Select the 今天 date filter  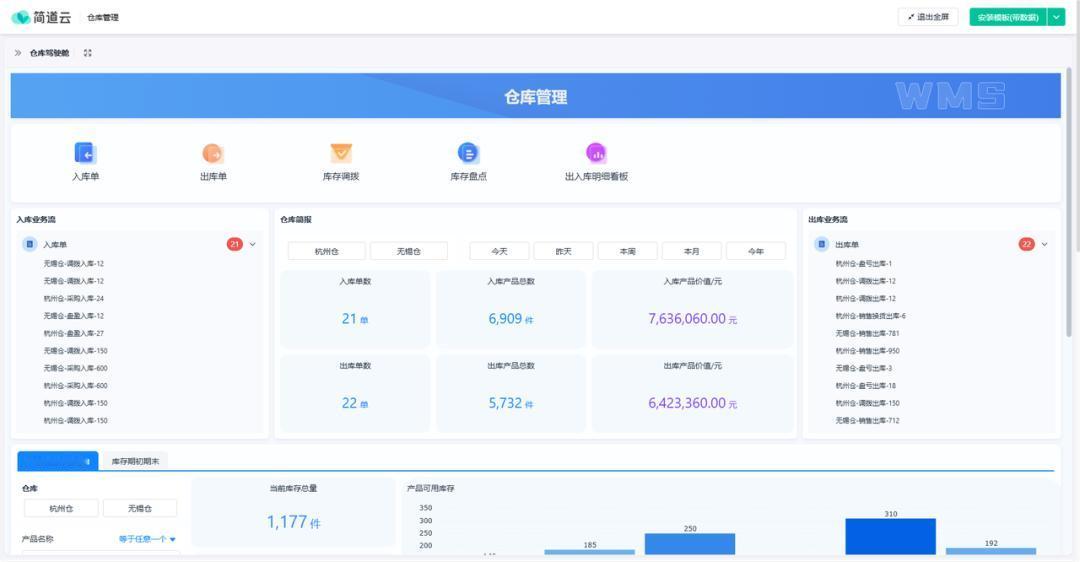[499, 251]
